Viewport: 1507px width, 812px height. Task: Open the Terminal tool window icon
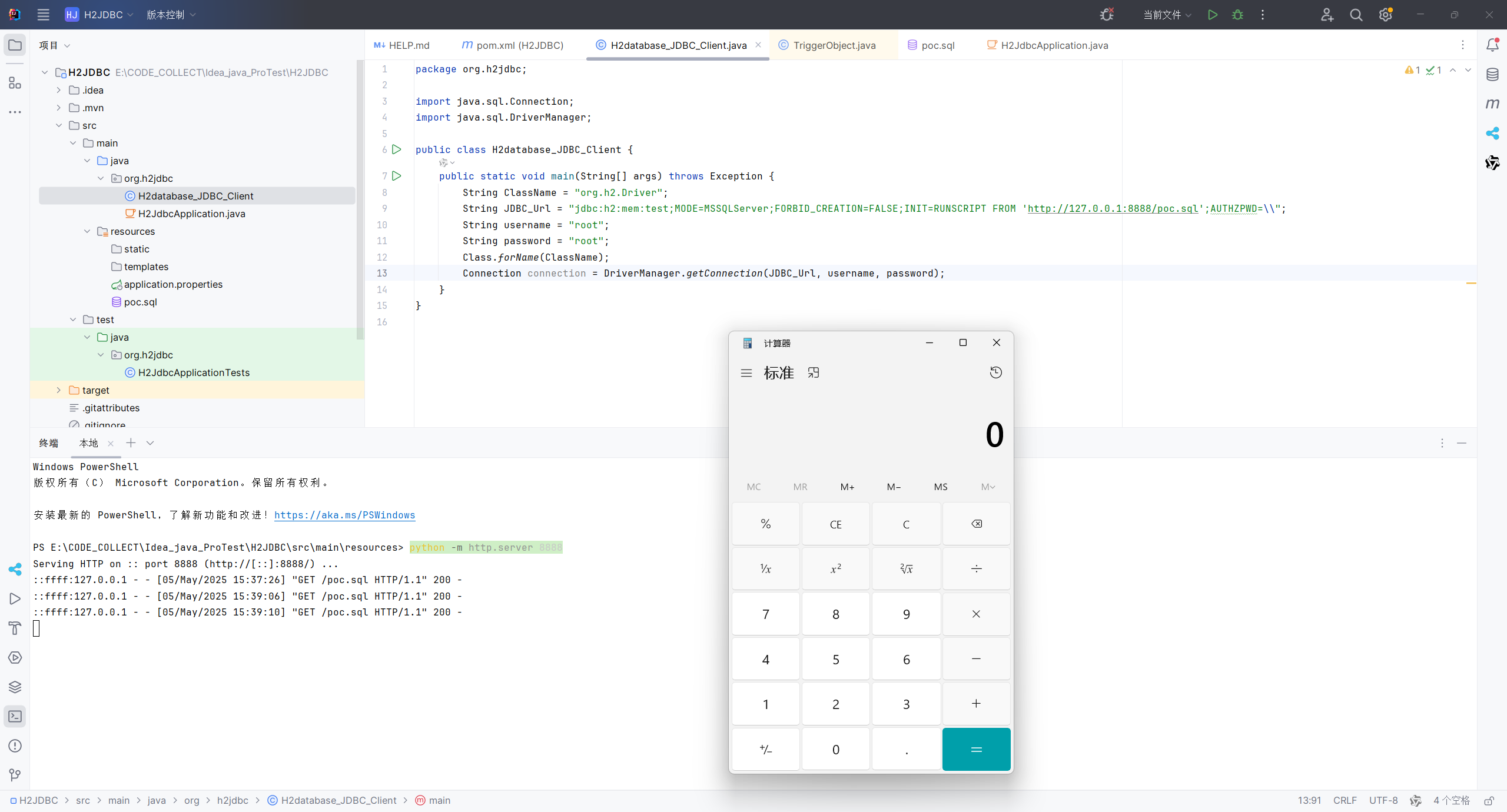(x=15, y=716)
